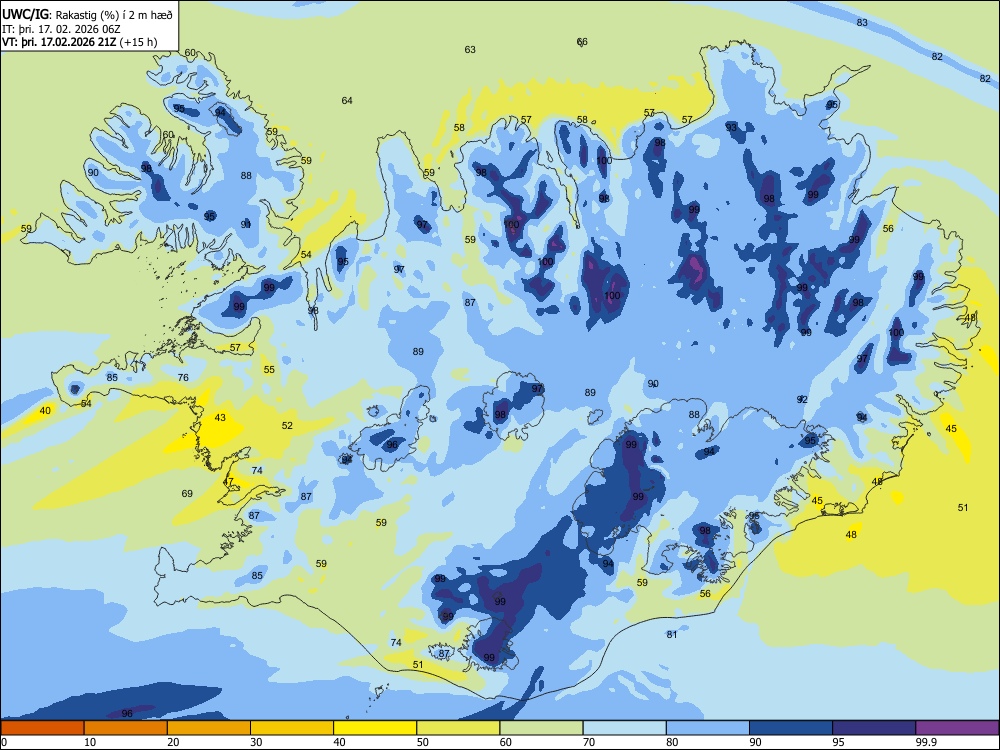Click the humidity value '64' on the map
This screenshot has width=1000, height=750.
coord(347,100)
